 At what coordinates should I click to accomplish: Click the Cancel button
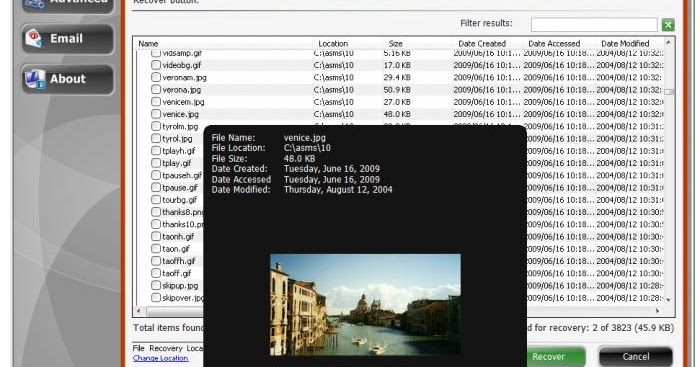click(x=636, y=357)
